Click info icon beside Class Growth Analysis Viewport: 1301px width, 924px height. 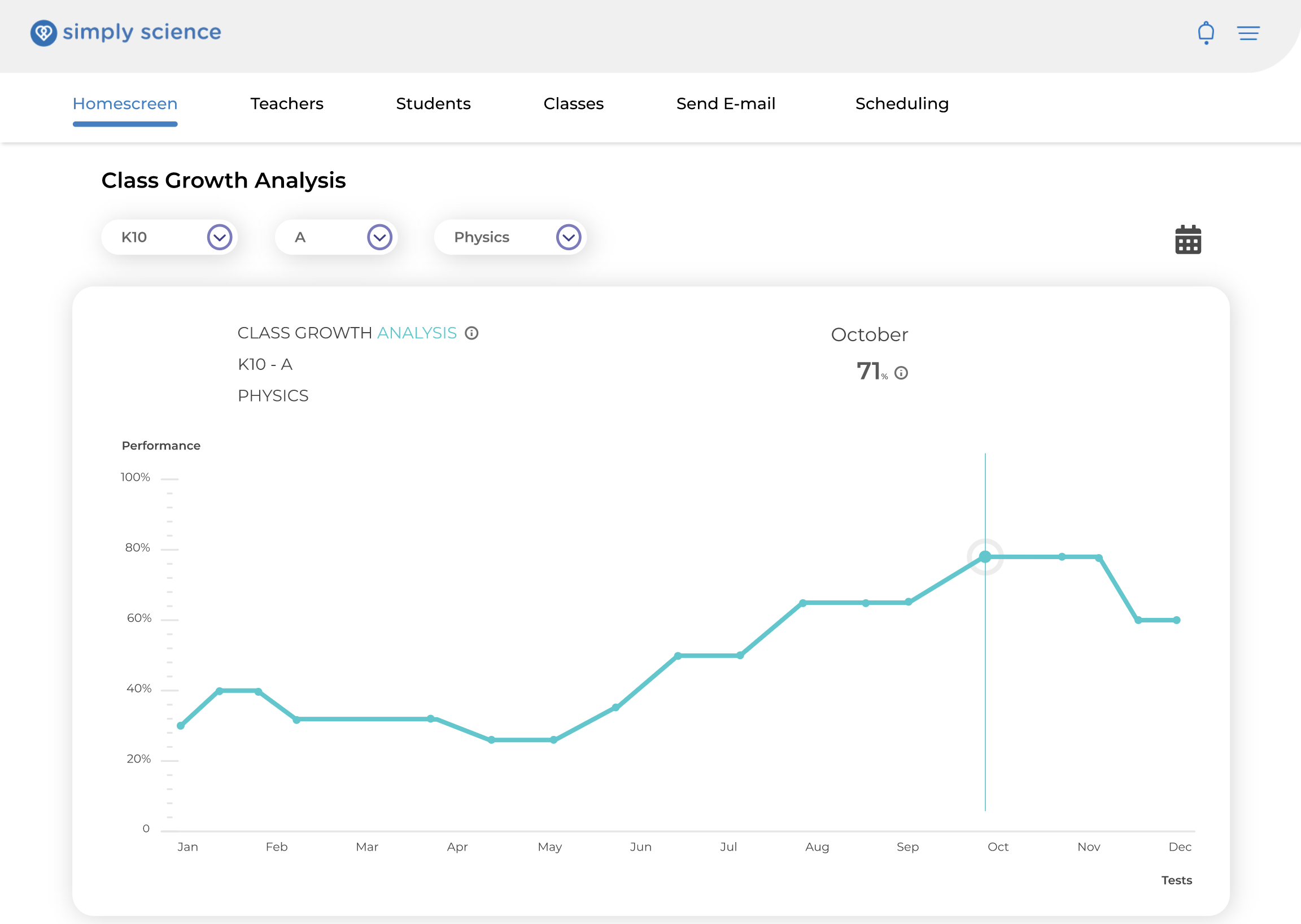(471, 333)
